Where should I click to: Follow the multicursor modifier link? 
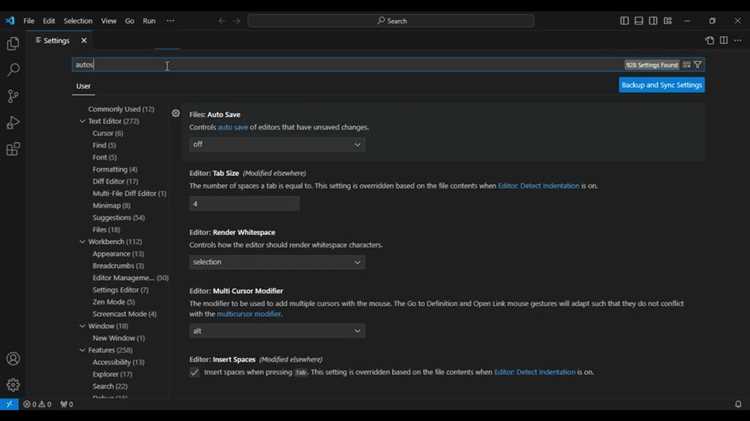[x=249, y=314]
